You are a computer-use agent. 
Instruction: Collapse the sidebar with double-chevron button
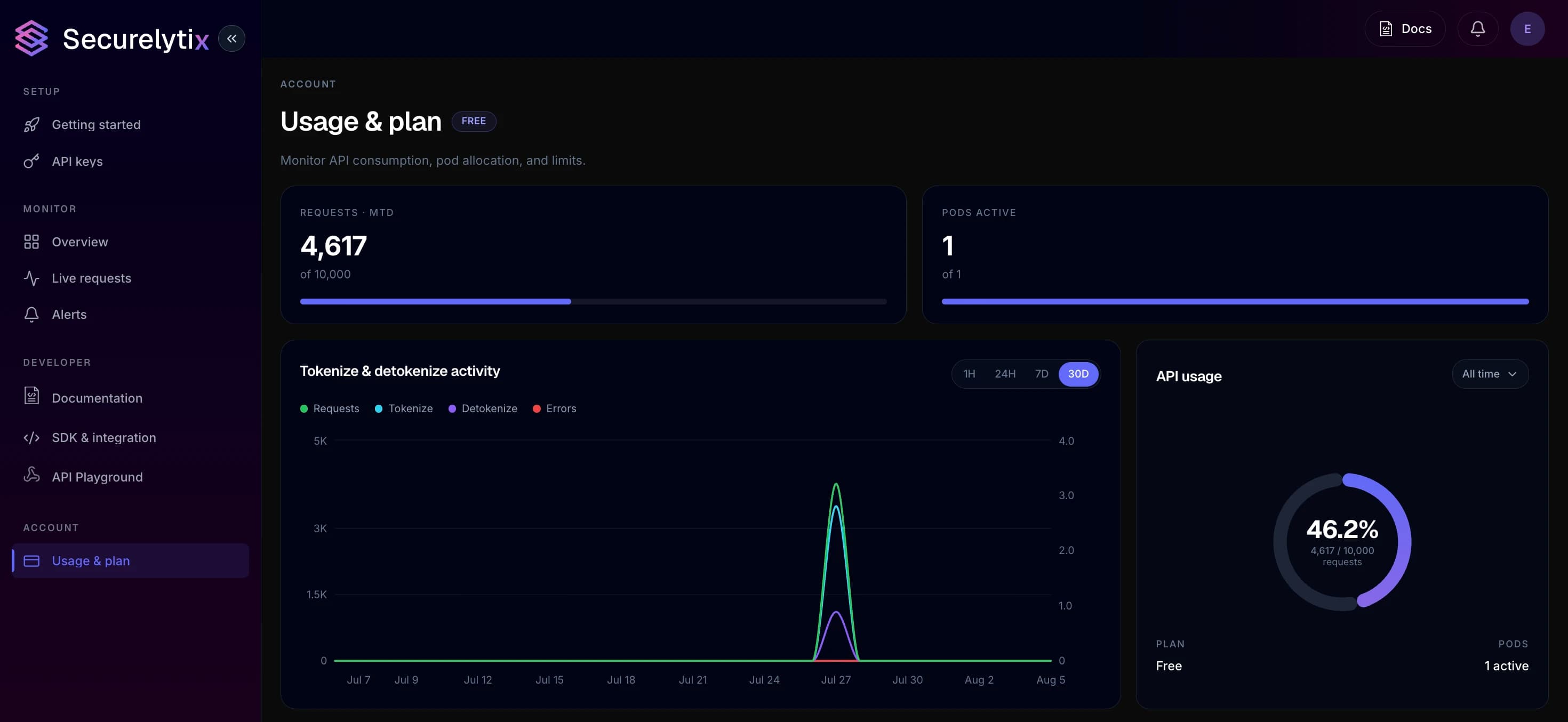point(231,38)
